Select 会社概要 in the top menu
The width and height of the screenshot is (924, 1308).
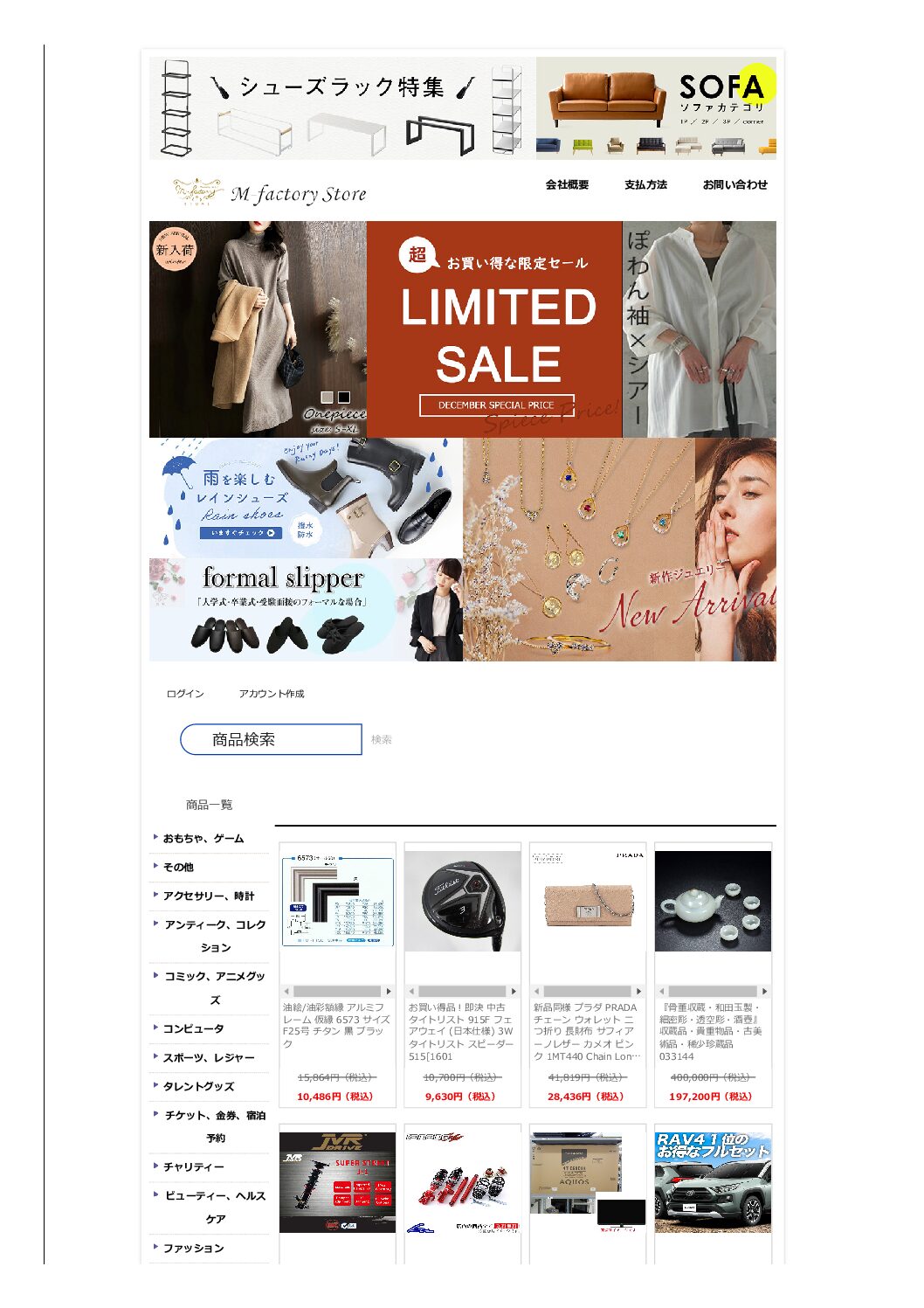pos(568,184)
